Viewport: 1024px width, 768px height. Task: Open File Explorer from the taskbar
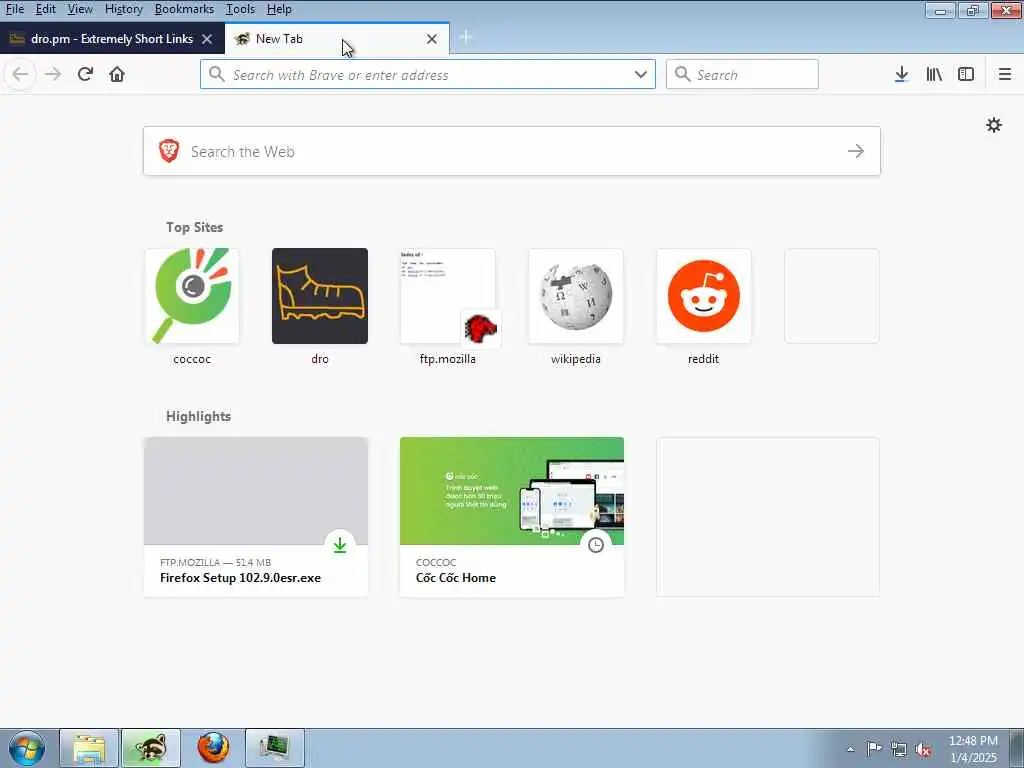[x=89, y=748]
